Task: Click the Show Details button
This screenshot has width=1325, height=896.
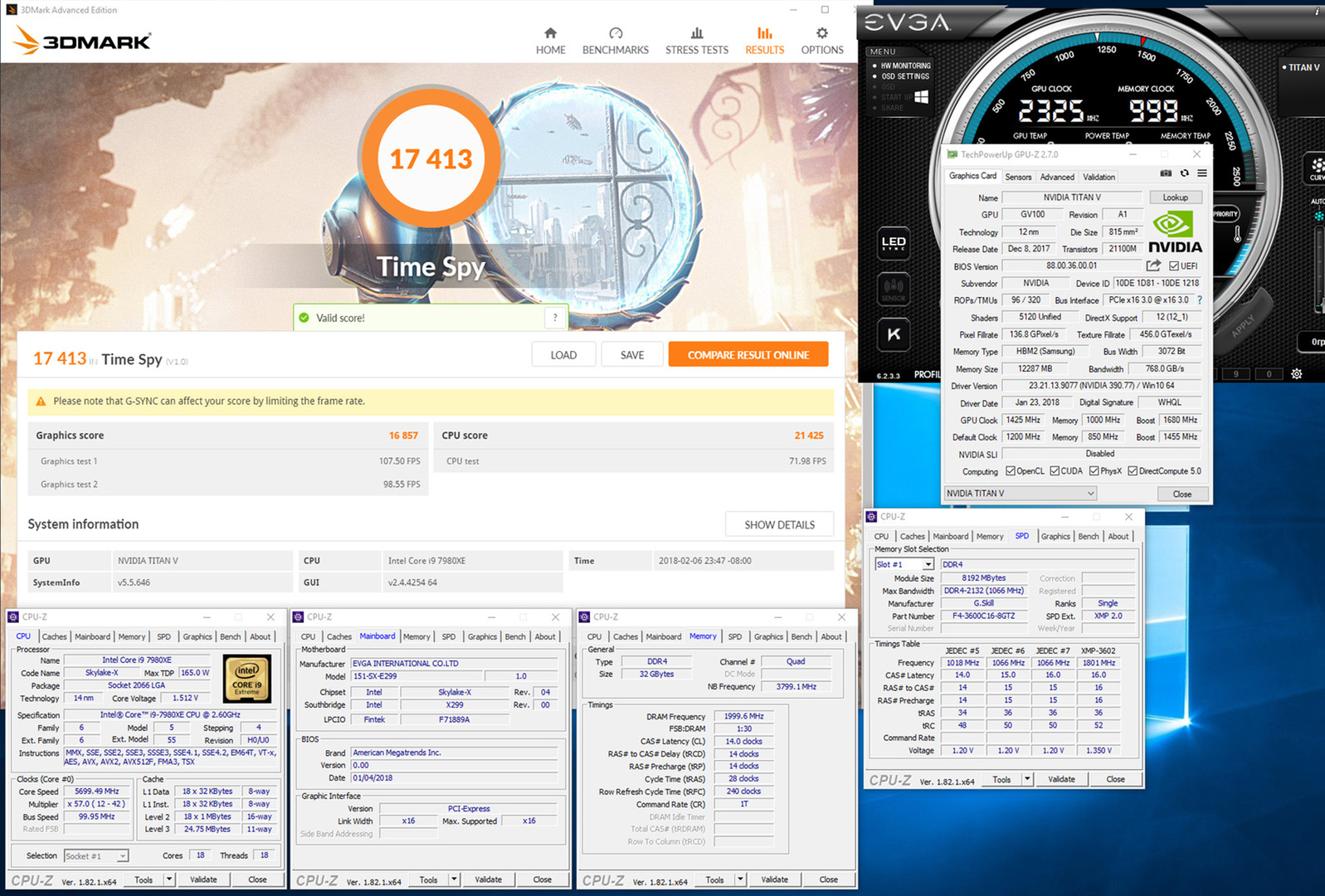Action: (x=779, y=524)
